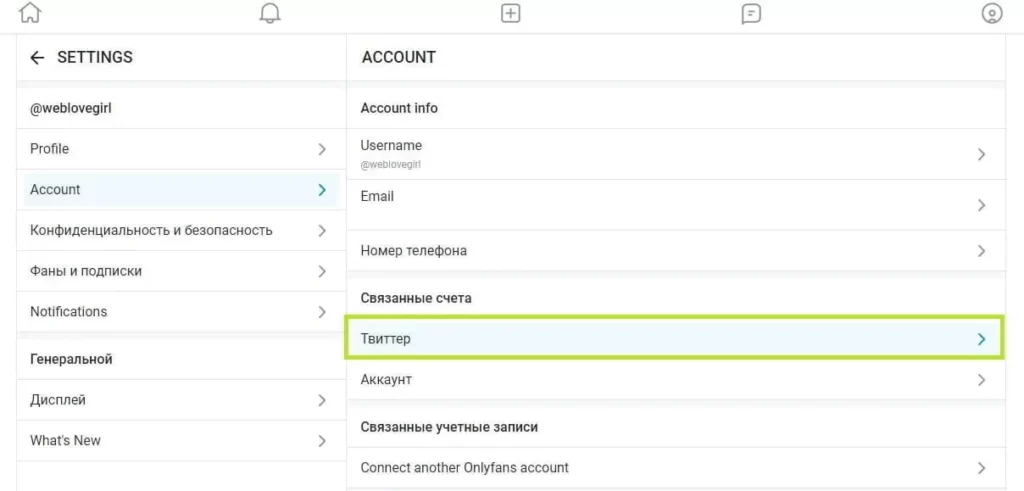
Task: Open Твиттер linked account row
Action: [x=675, y=339]
